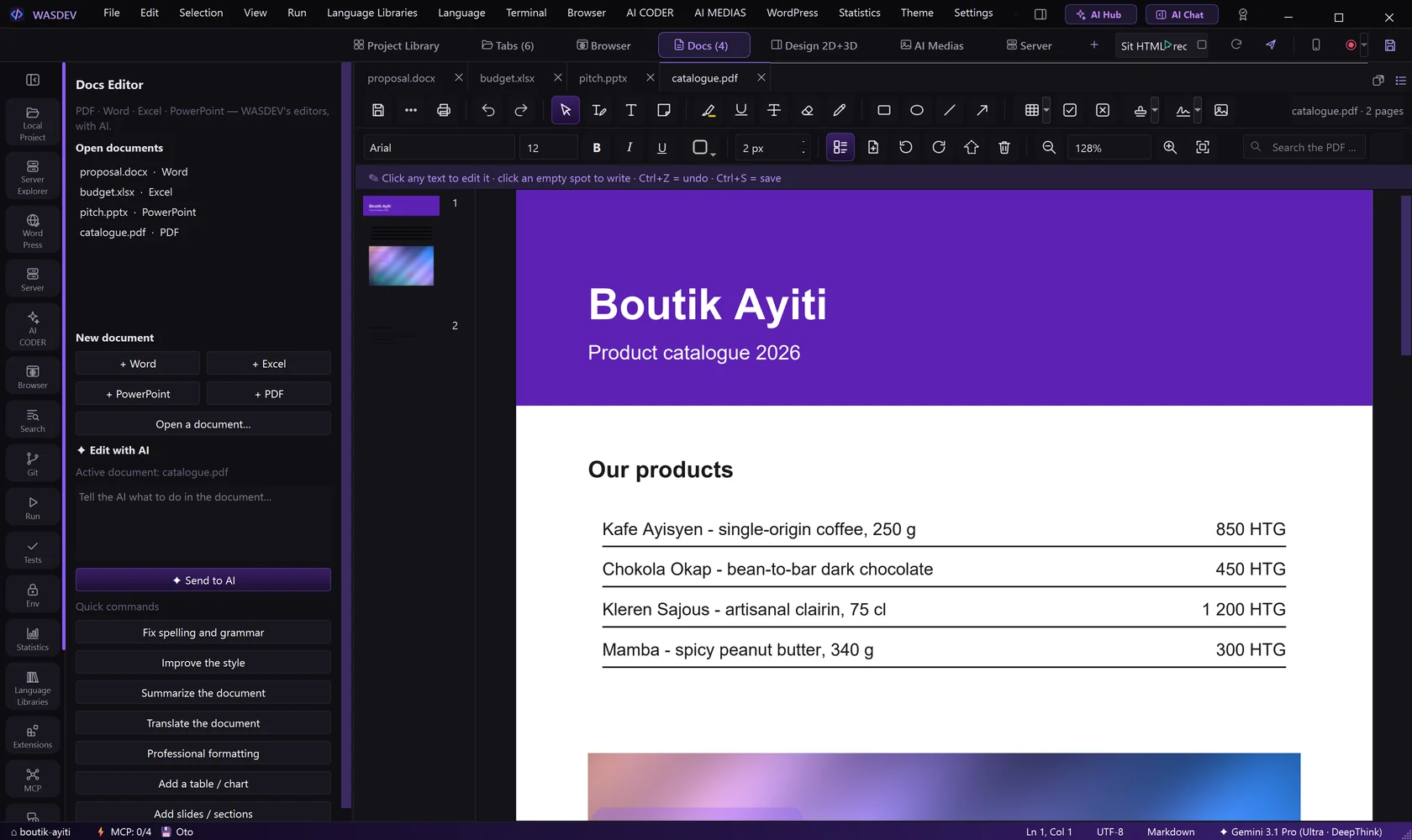Image resolution: width=1412 pixels, height=840 pixels.
Task: Redo the last action
Action: click(x=521, y=110)
